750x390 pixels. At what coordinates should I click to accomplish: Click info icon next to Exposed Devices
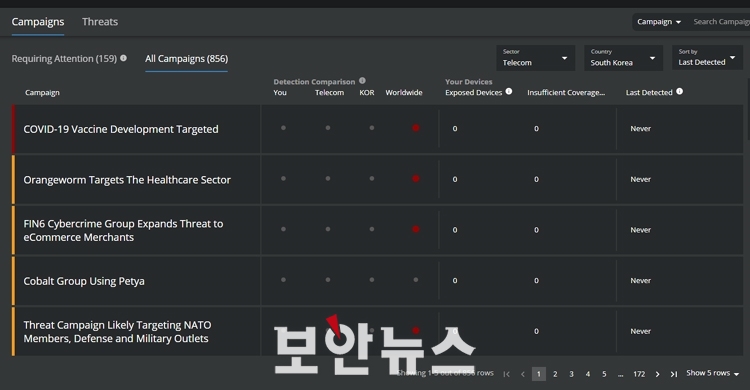click(509, 91)
